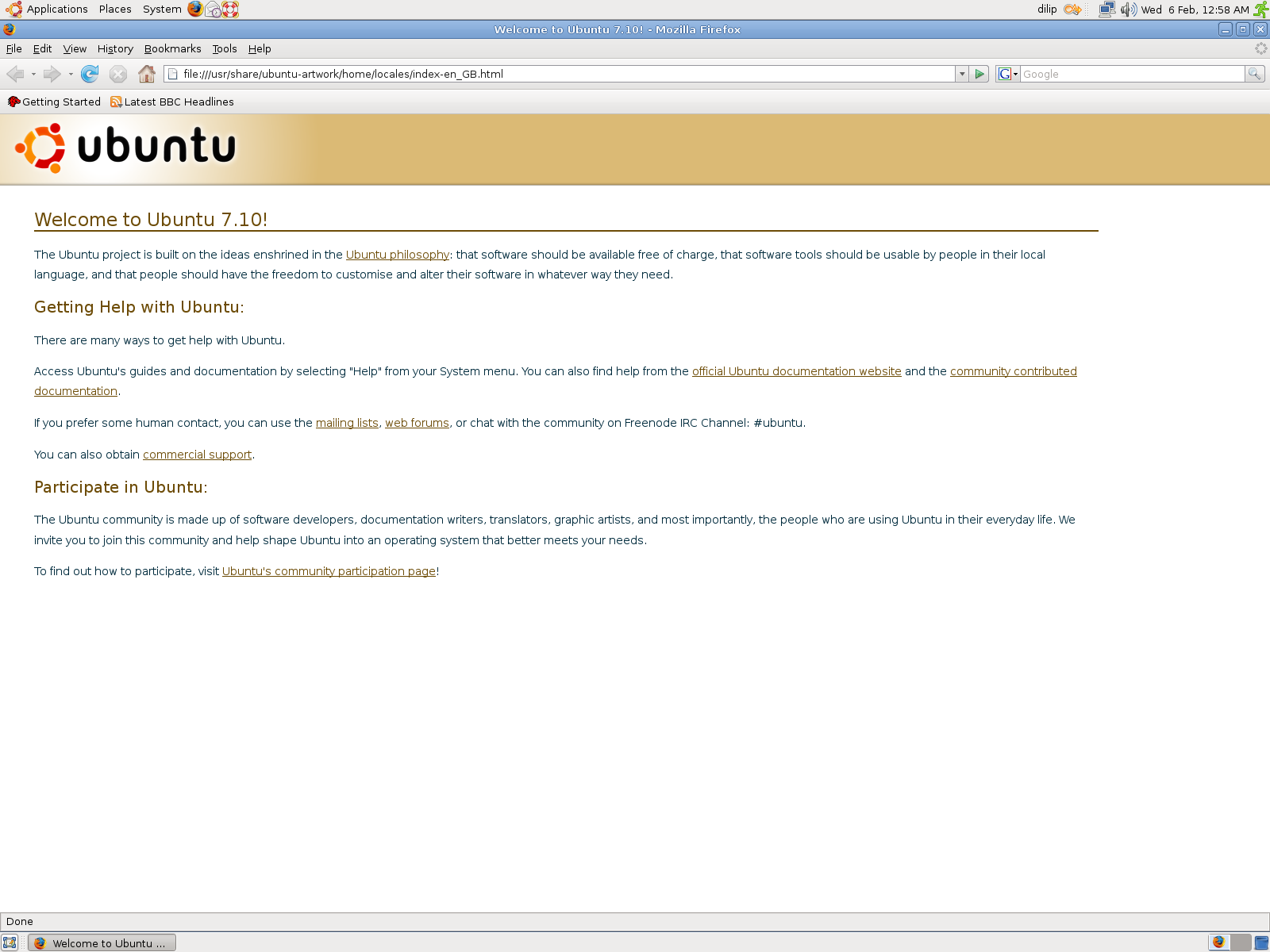Screen dimensions: 1270x952
Task: Open the official Ubuntu documentation website link
Action: pos(796,371)
